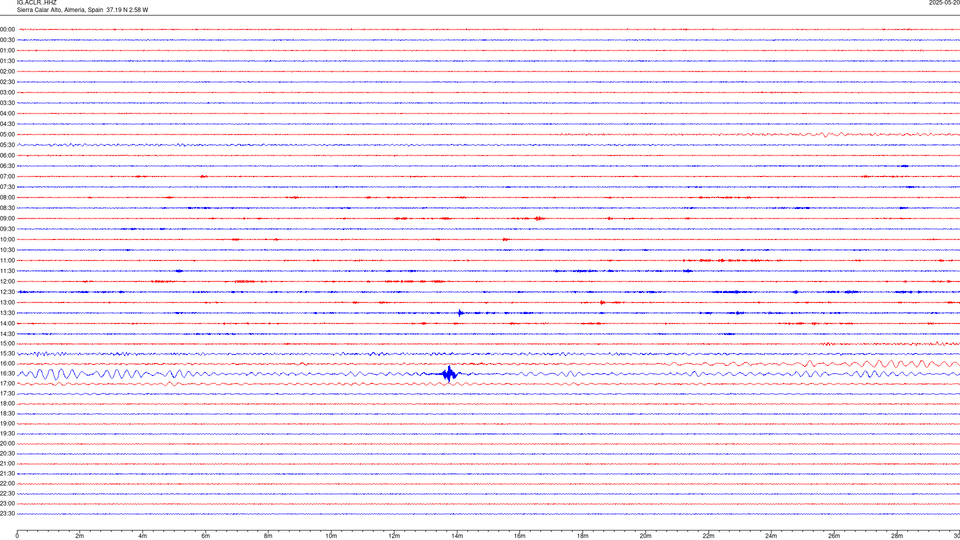Select the 16:30 row label
This screenshot has width=960, height=540.
click(7, 373)
